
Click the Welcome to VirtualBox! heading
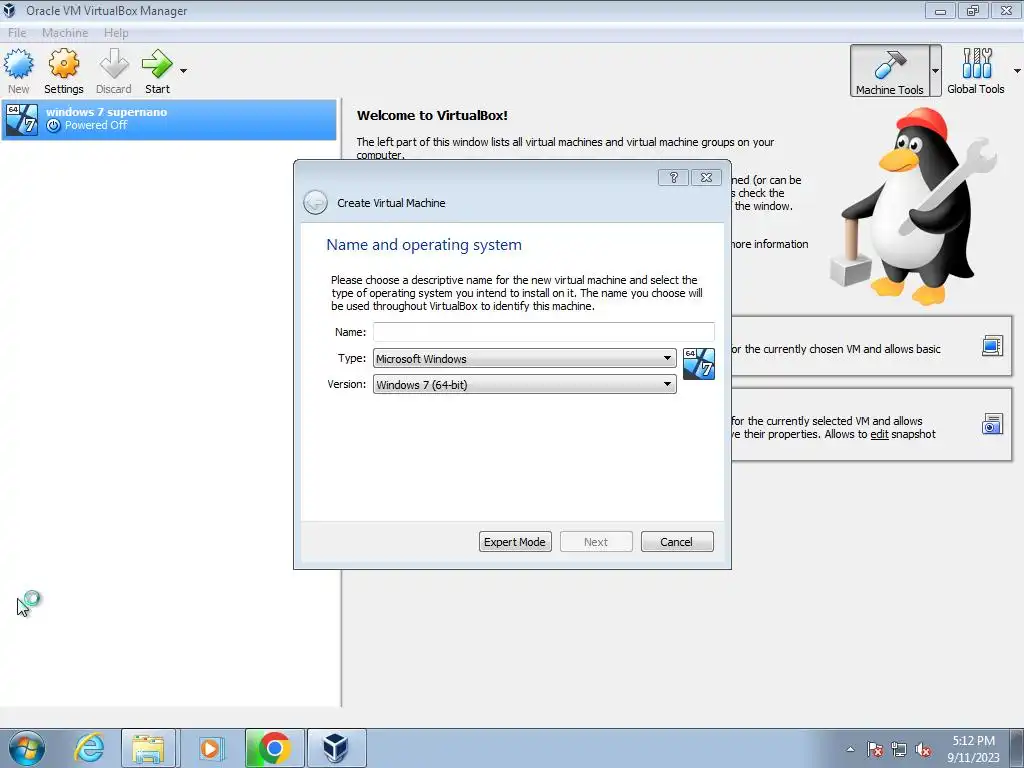432,116
